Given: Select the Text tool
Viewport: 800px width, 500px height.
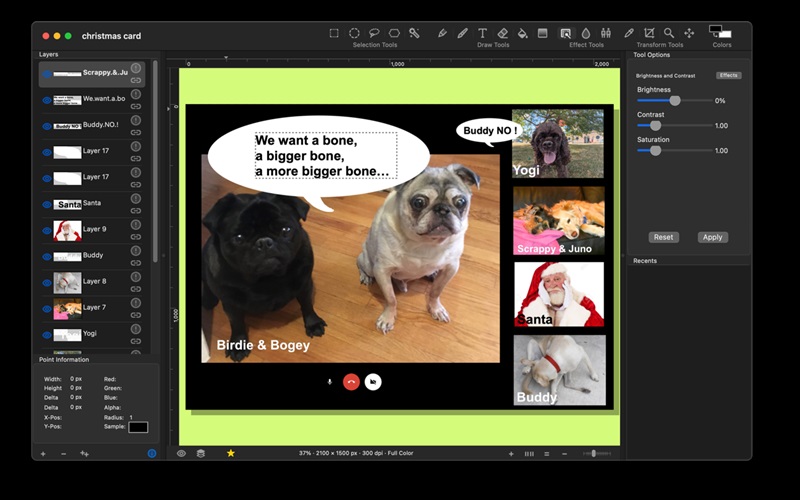Looking at the screenshot, I should click(x=482, y=33).
